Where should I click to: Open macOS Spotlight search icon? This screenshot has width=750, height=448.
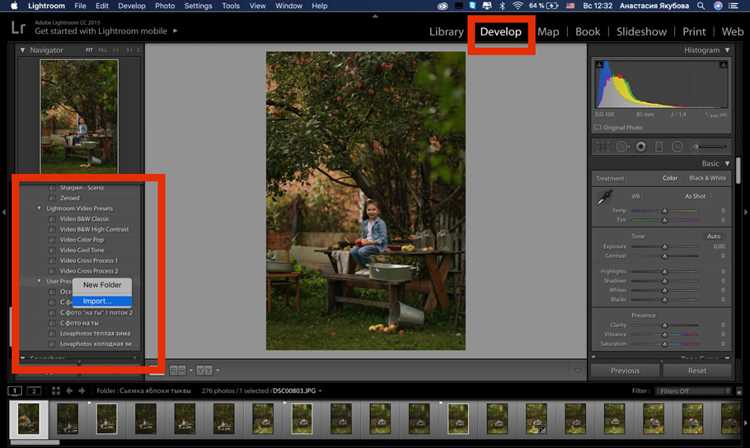point(701,6)
